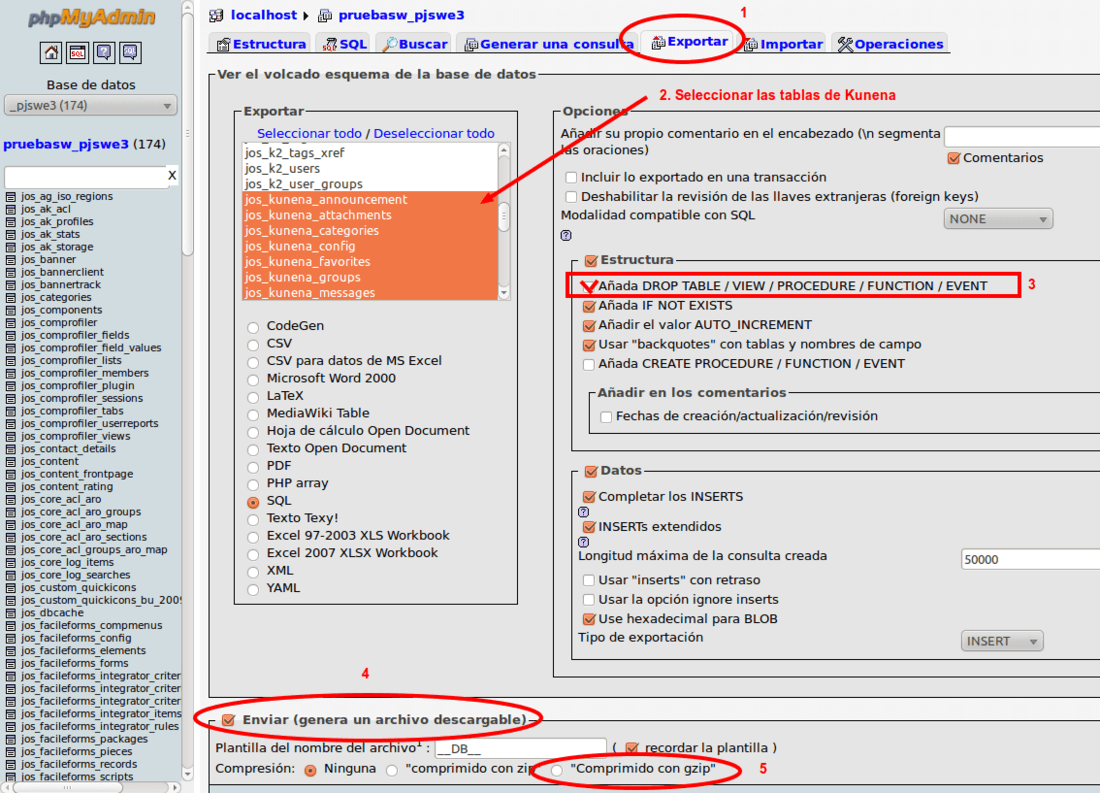Select jos_k2_users in export list
The width and height of the screenshot is (1100, 793).
pyautogui.click(x=370, y=168)
